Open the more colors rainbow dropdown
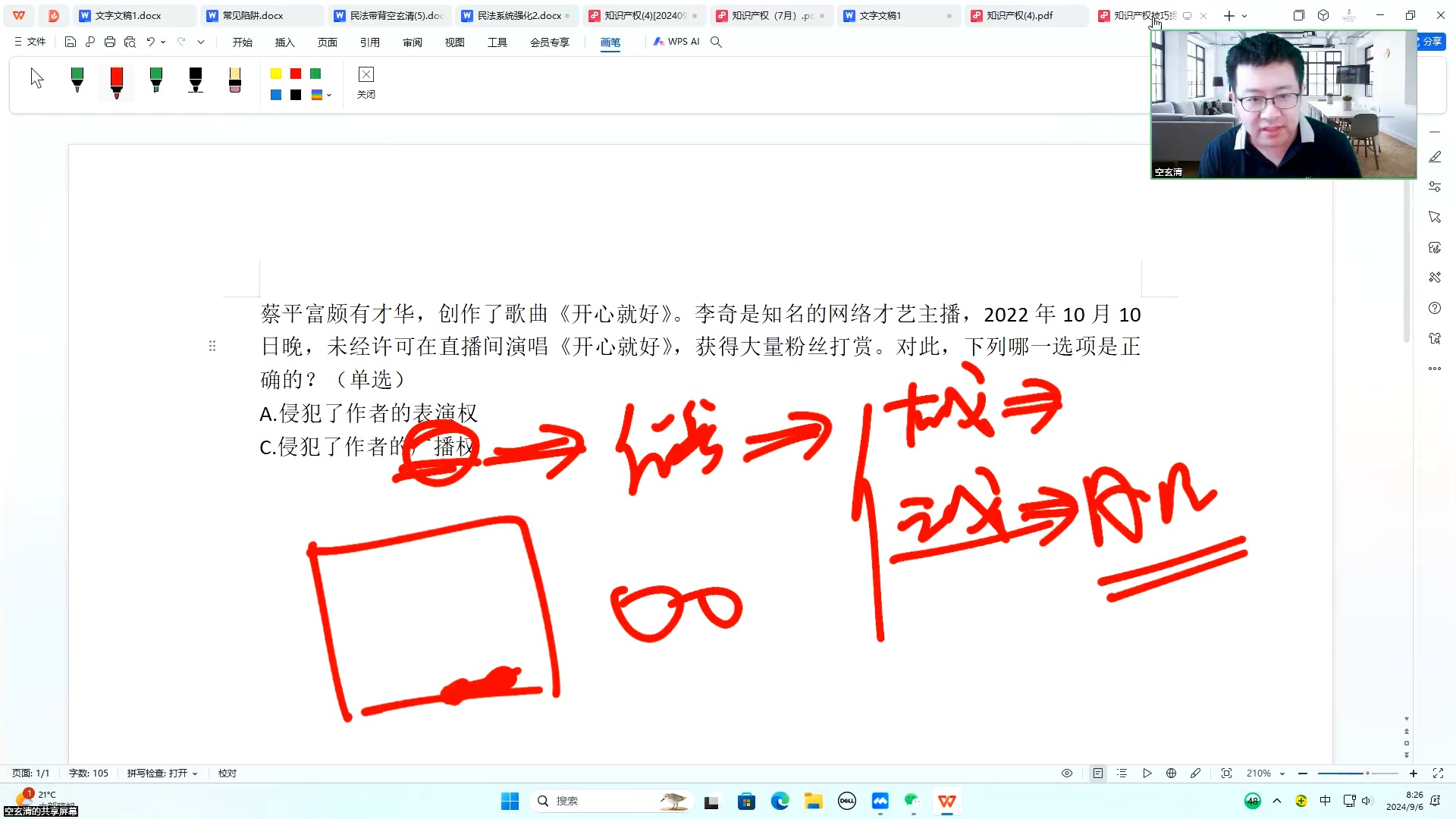Image resolution: width=1456 pixels, height=819 pixels. 322,95
